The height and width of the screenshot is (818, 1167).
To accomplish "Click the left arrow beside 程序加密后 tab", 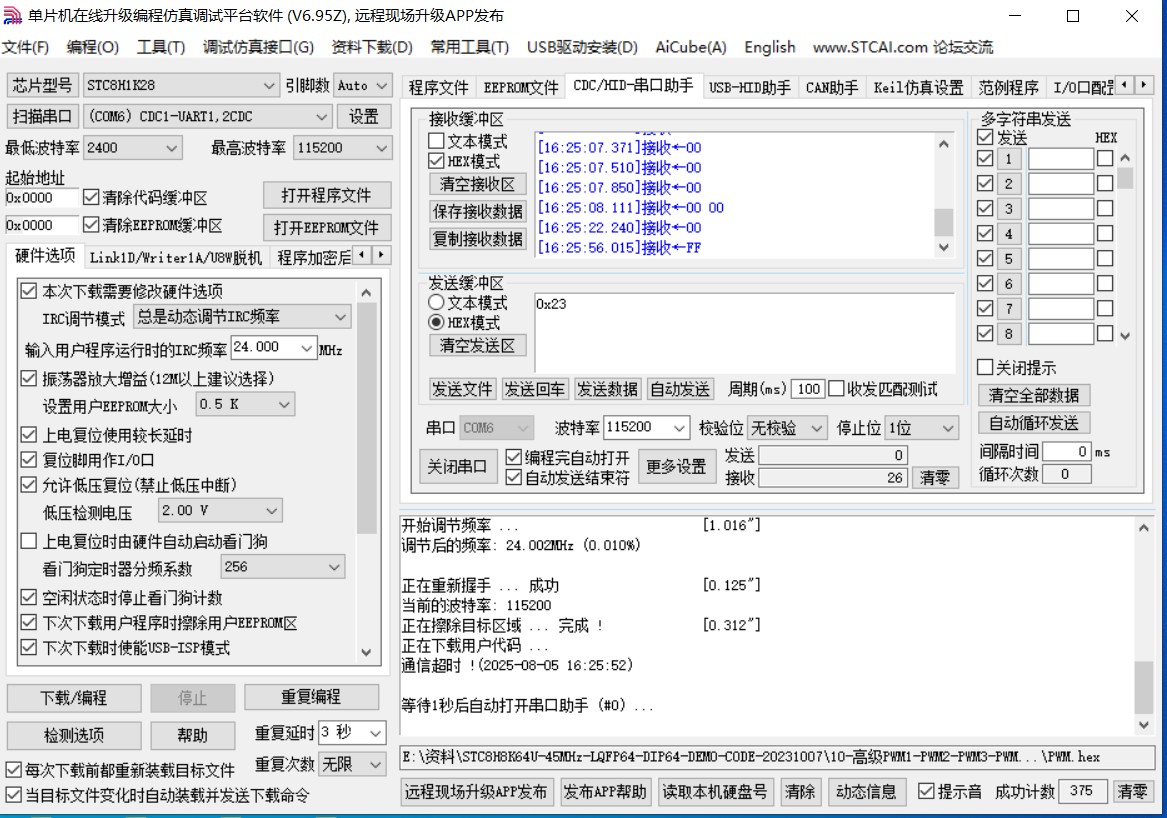I will click(362, 255).
